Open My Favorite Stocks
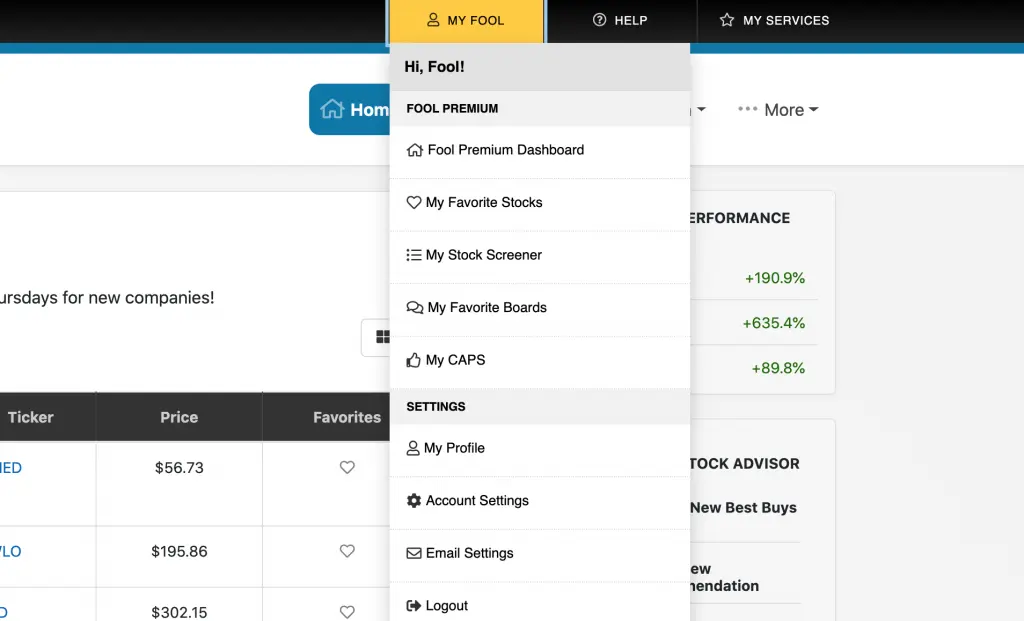Viewport: 1024px width, 621px height. (539, 203)
